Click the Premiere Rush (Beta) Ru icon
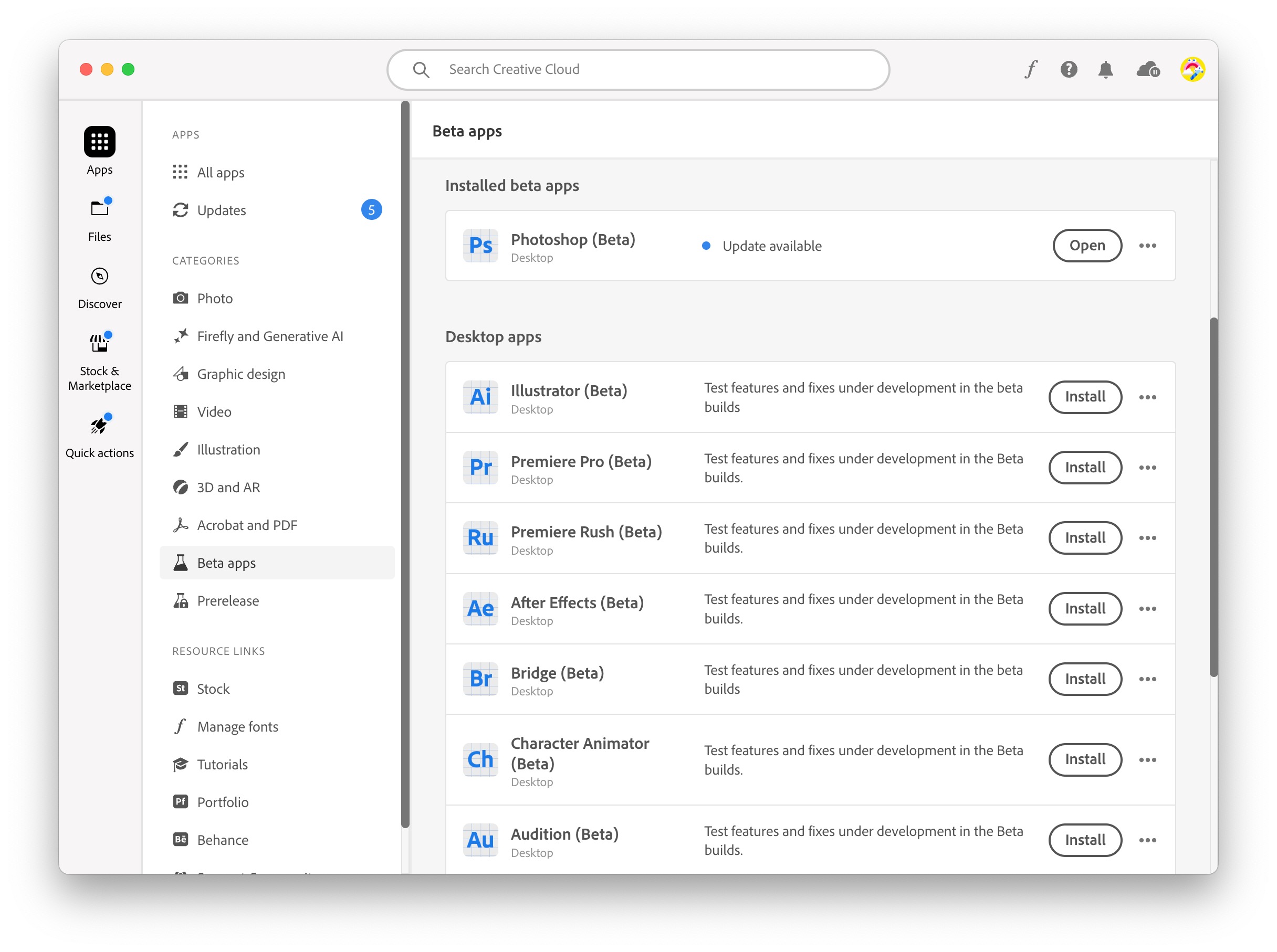The width and height of the screenshot is (1277, 952). (480, 537)
